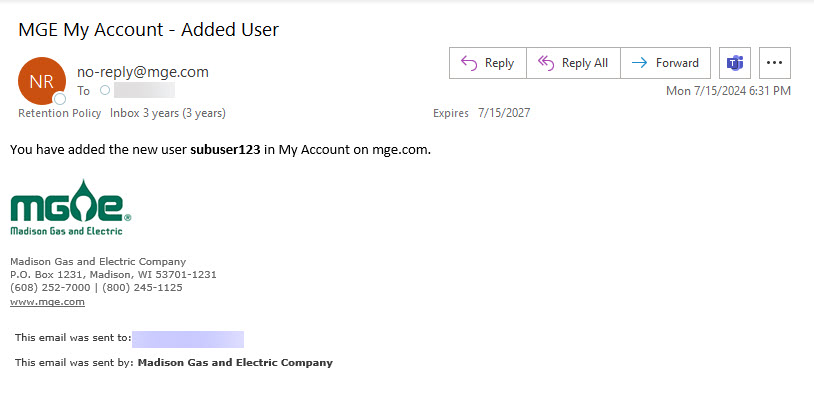The width and height of the screenshot is (814, 400).
Task: Click the Reply All button
Action: coord(573,63)
